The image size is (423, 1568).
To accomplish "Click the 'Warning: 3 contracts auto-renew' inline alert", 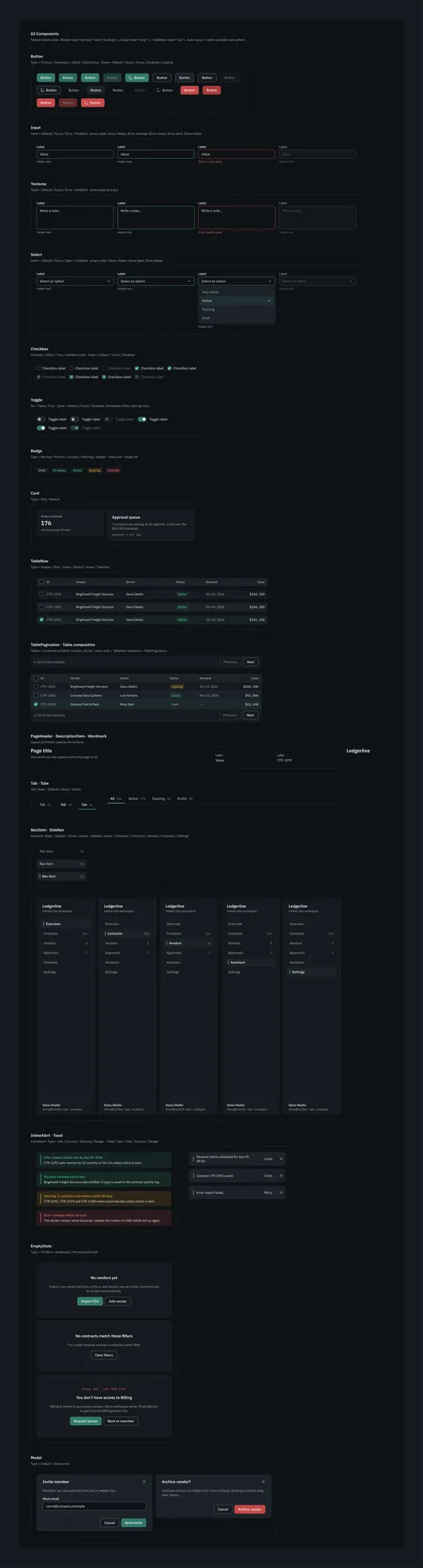I will [x=106, y=1199].
